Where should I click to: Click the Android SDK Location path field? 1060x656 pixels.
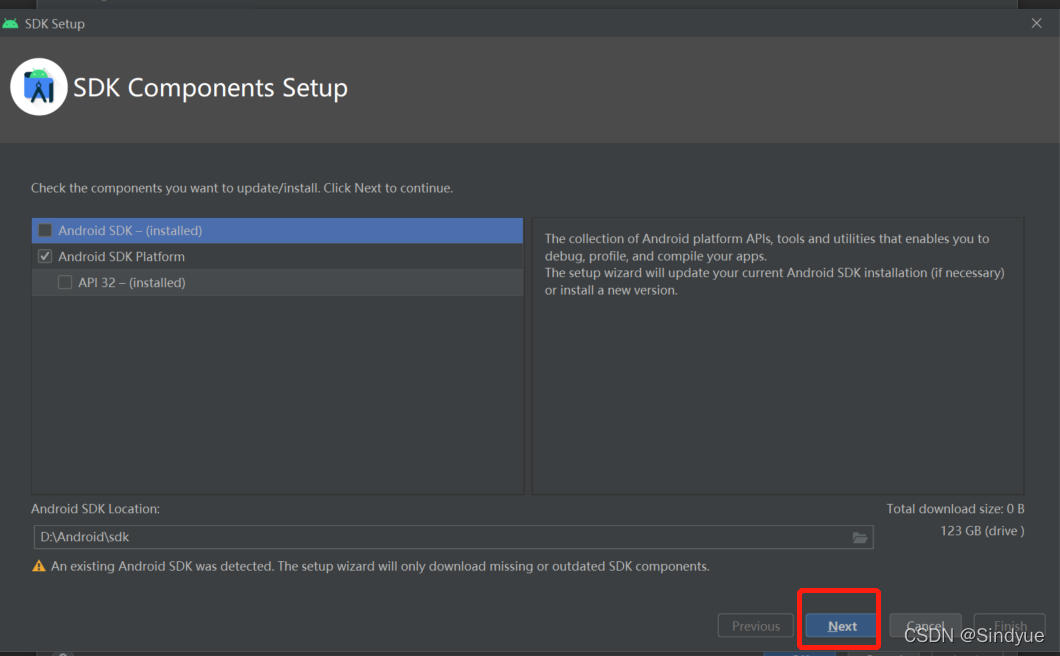[x=453, y=537]
